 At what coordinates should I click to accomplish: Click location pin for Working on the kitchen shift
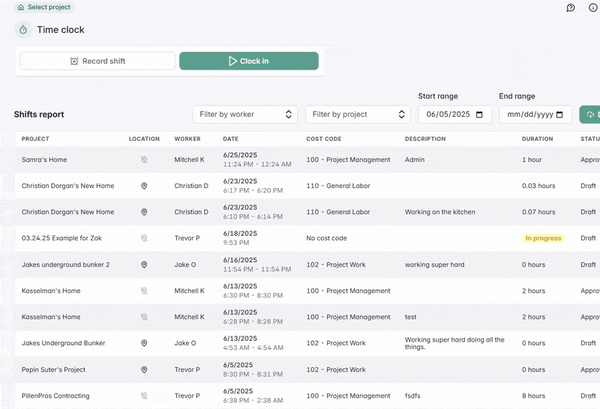click(x=144, y=212)
